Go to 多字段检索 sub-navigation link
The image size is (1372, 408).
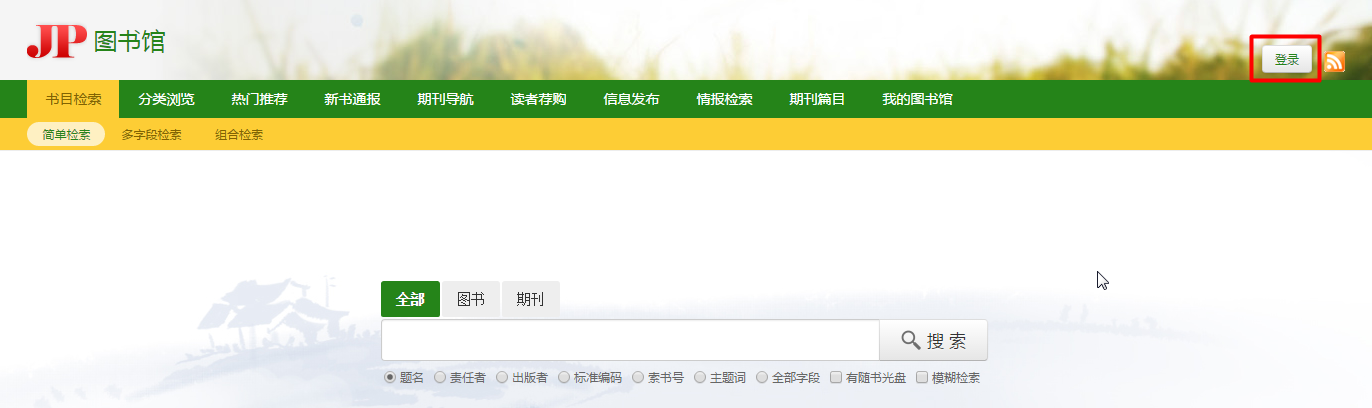[x=152, y=135]
